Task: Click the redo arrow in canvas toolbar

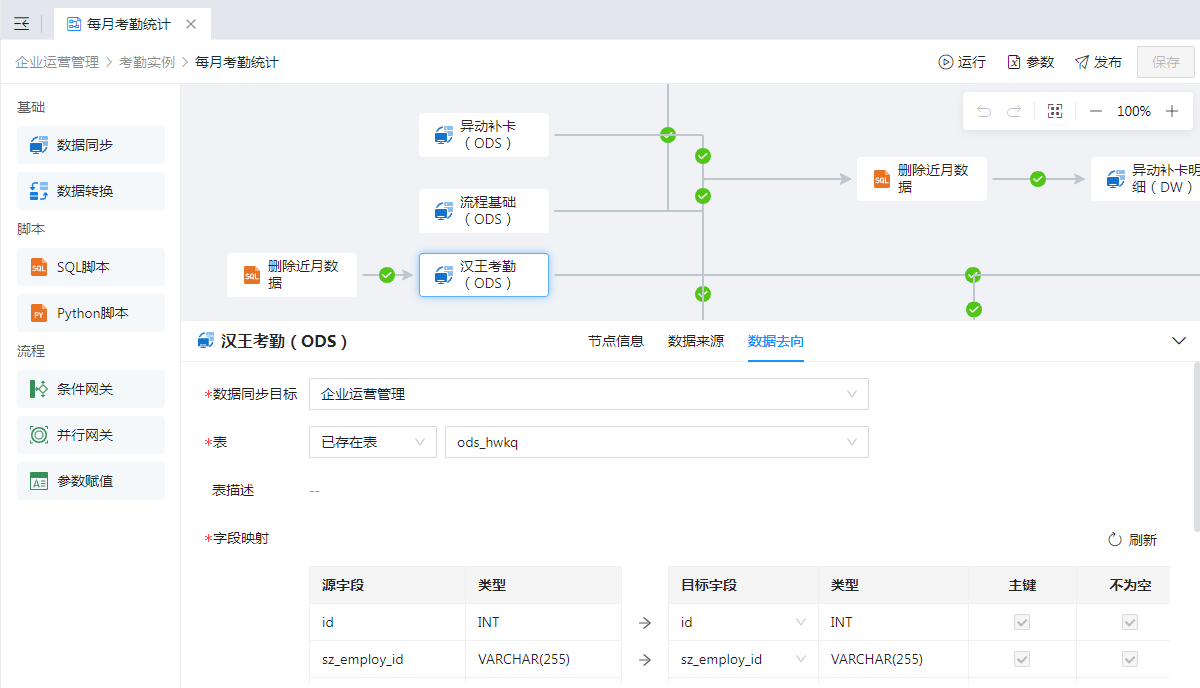Action: coord(1014,111)
